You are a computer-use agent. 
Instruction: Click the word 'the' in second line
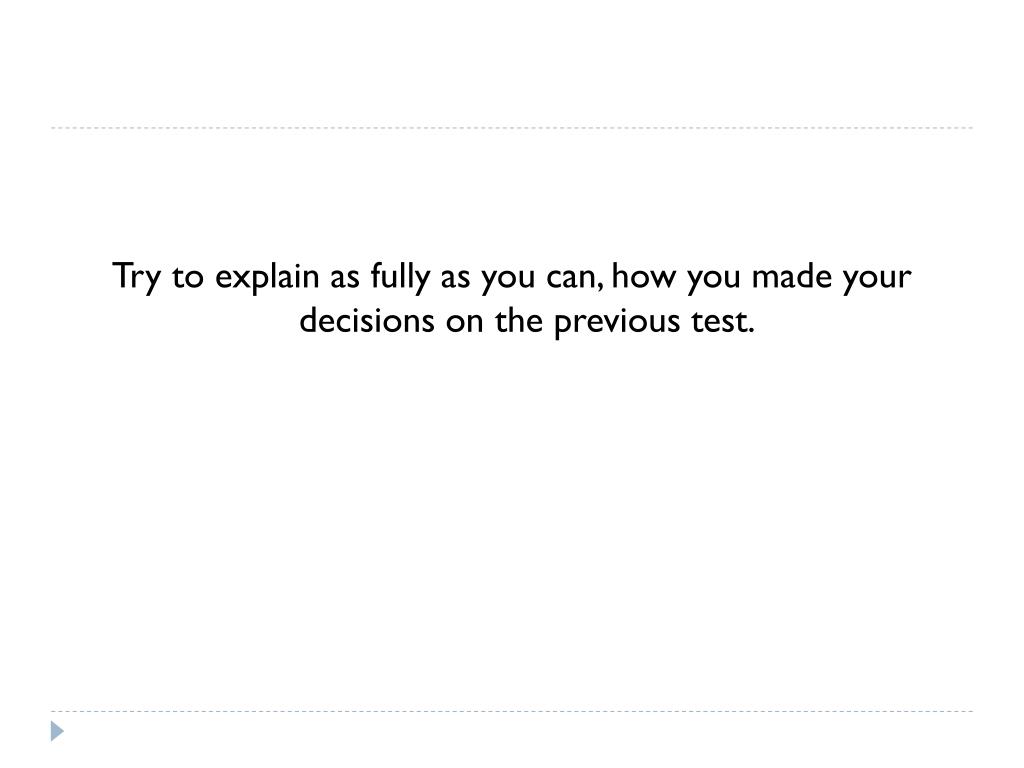(519, 321)
